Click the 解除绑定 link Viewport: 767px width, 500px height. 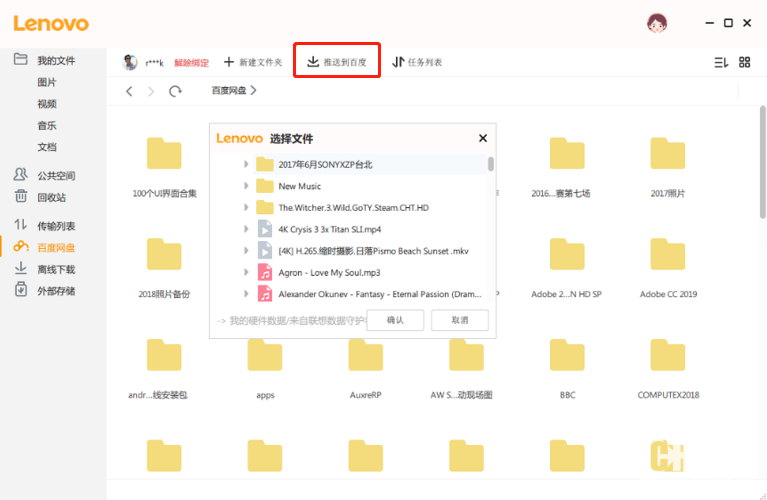click(x=191, y=62)
